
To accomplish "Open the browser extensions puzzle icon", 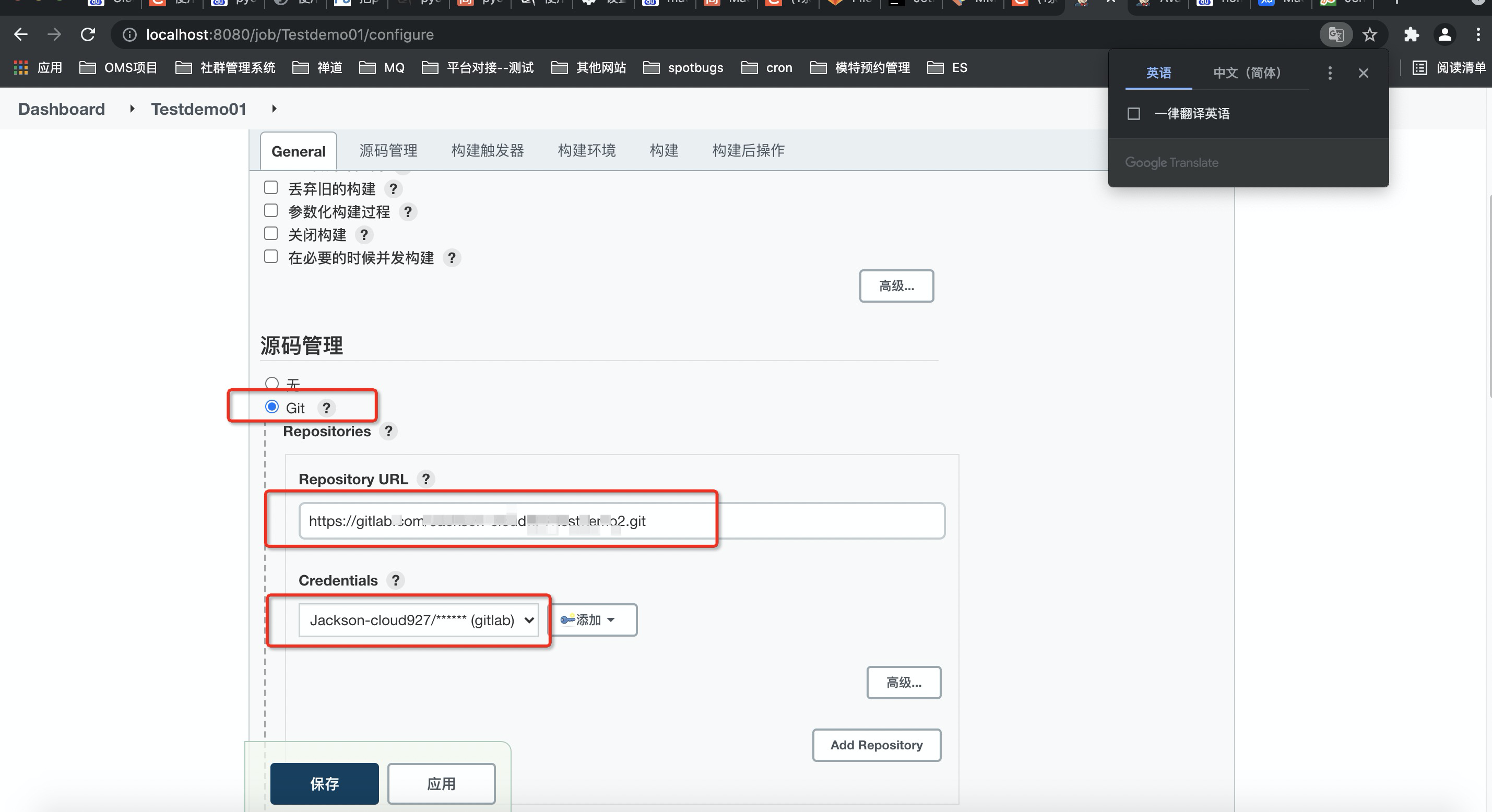I will (x=1411, y=35).
